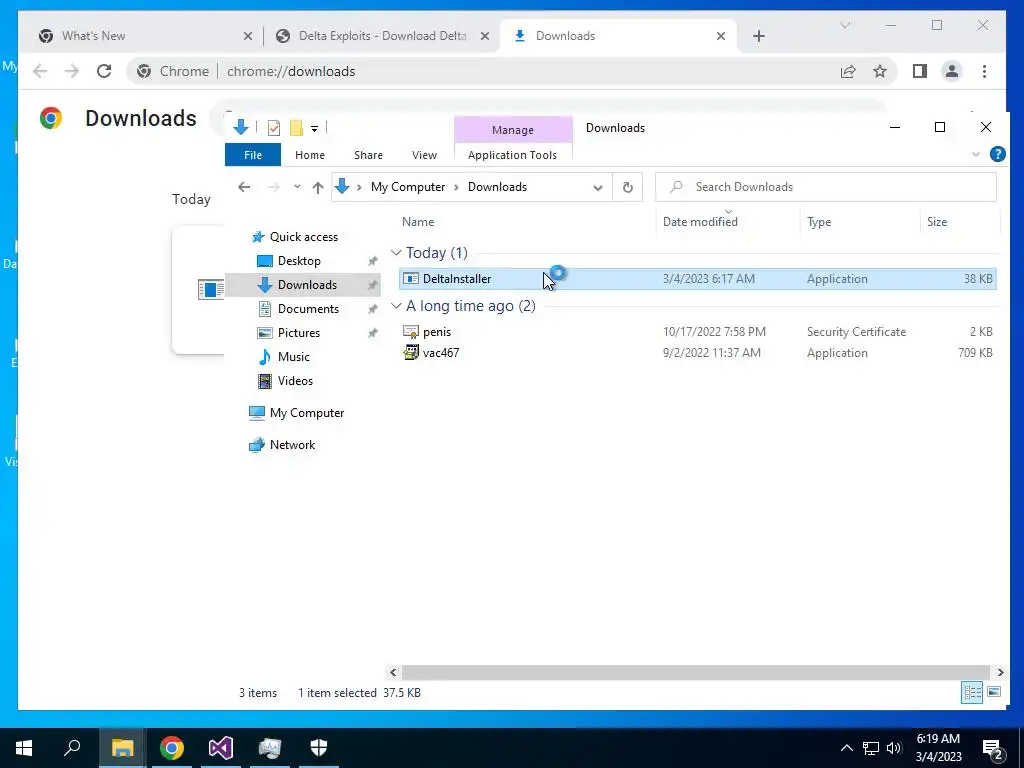Expand the Explorer ribbon chevron
This screenshot has width=1024, height=768.
(976, 154)
